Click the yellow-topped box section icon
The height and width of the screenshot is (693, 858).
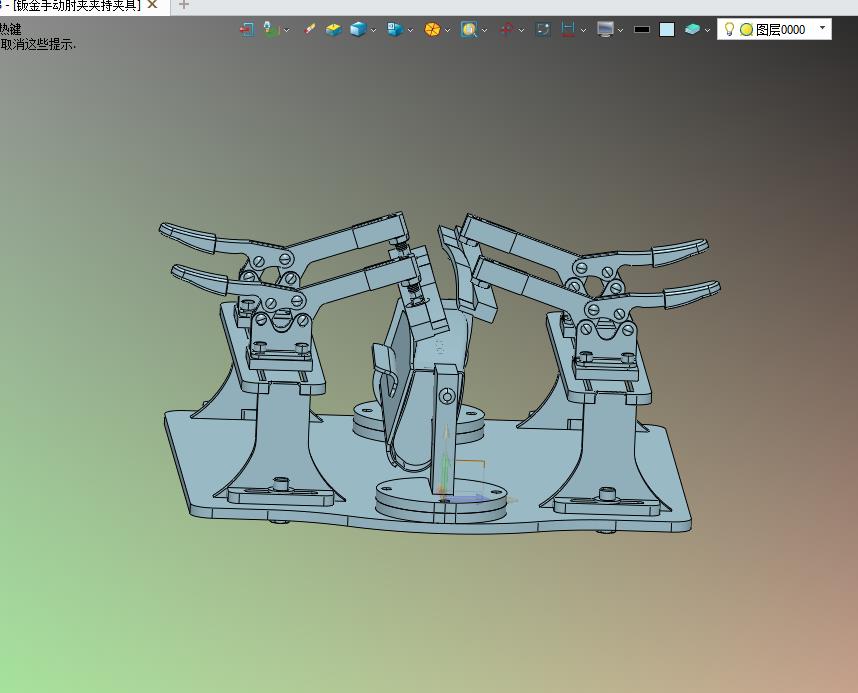[x=333, y=29]
